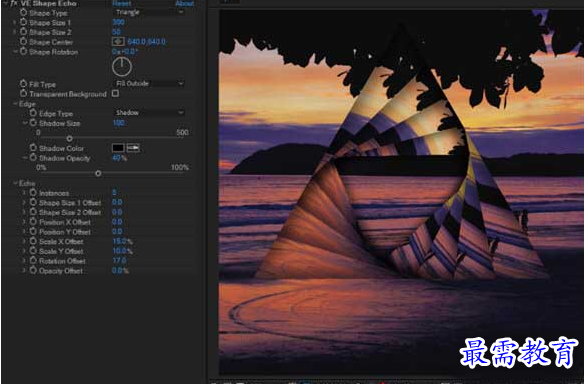Click the Scale X Offset value 15.0%
The height and width of the screenshot is (384, 584).
point(123,241)
